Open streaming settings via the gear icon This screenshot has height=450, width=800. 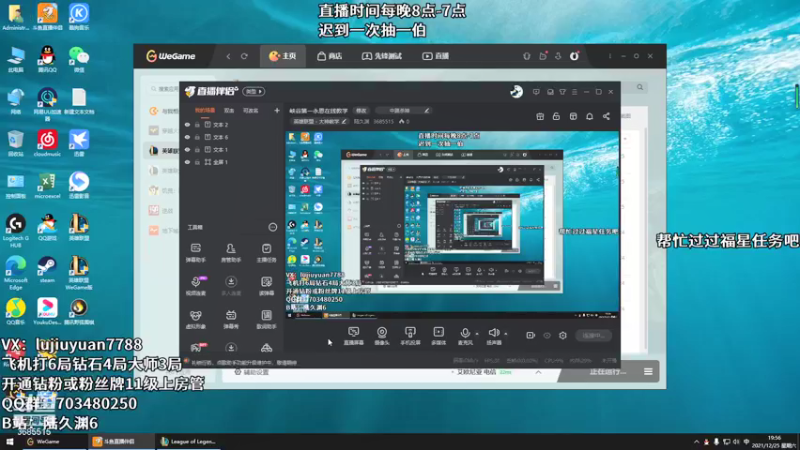[563, 335]
